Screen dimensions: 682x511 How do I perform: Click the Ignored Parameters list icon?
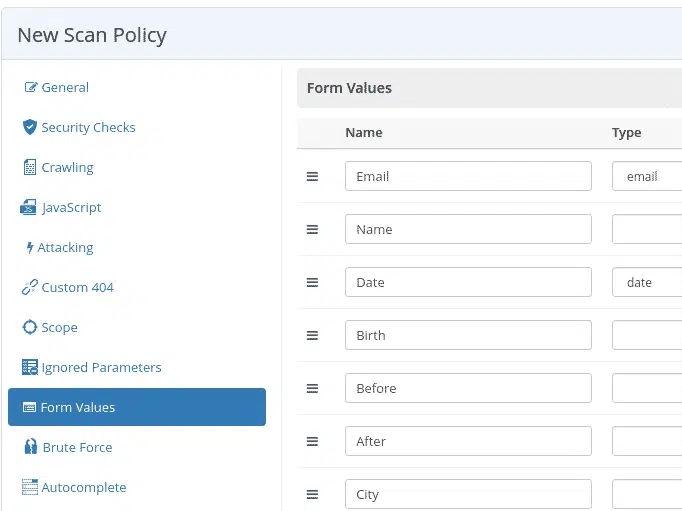pos(30,367)
